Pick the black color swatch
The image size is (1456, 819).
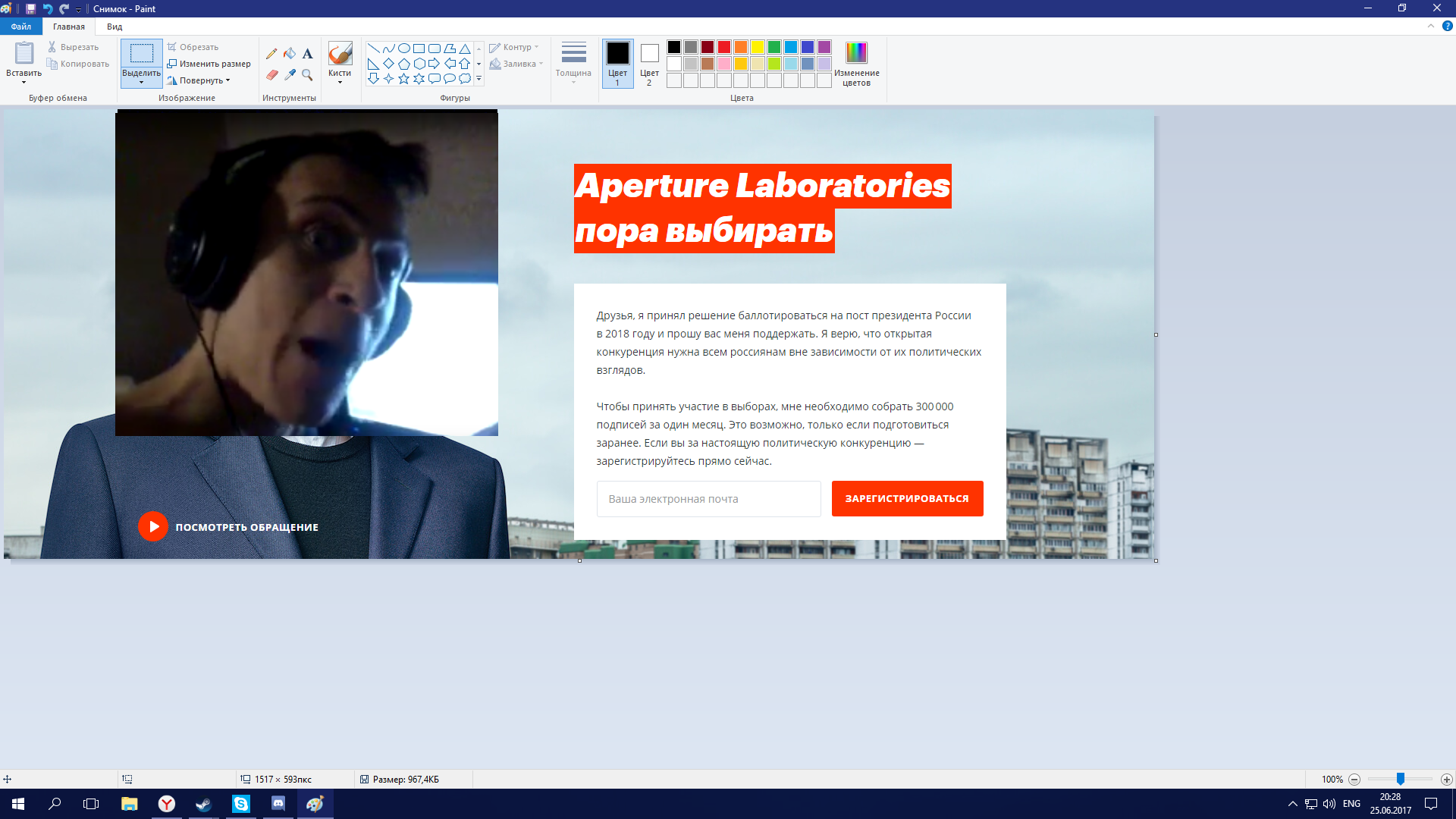click(674, 47)
